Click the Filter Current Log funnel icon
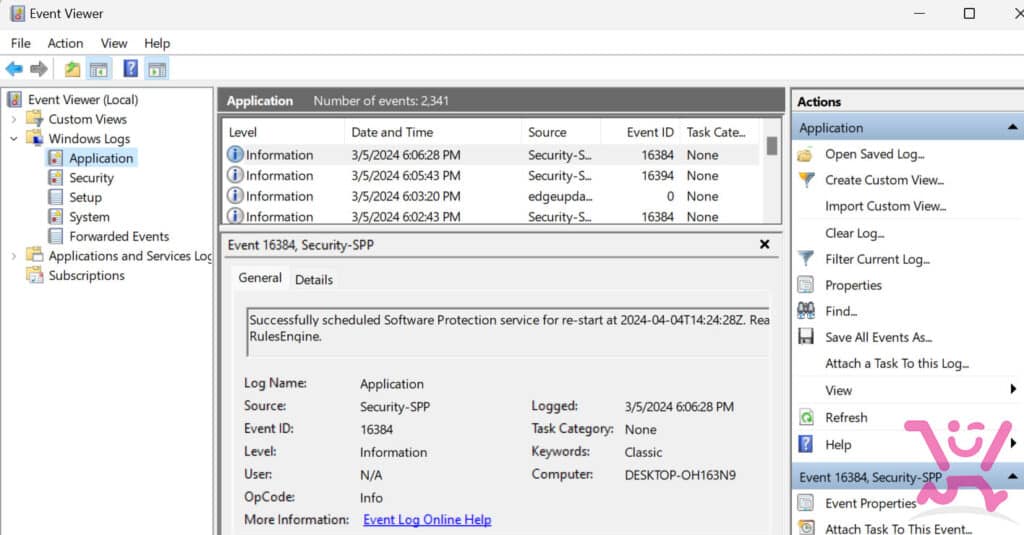Viewport: 1024px width, 535px height. tap(806, 259)
